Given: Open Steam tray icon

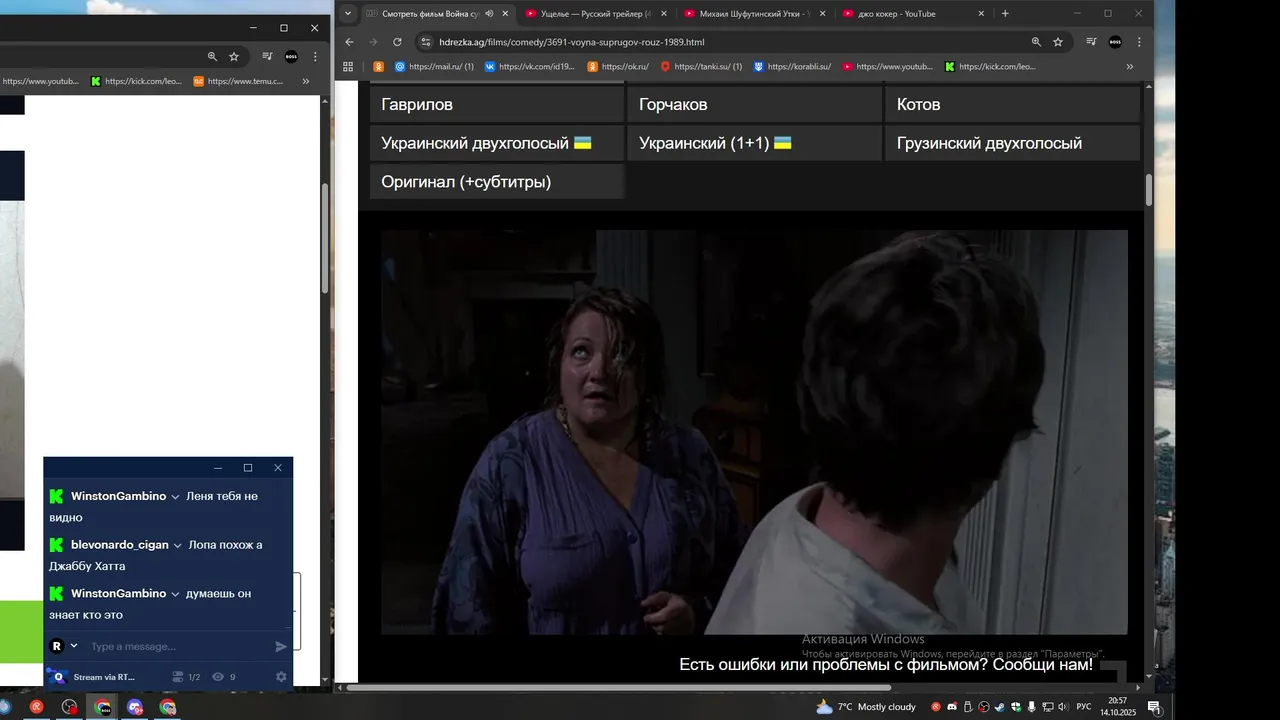Looking at the screenshot, I should click(999, 707).
